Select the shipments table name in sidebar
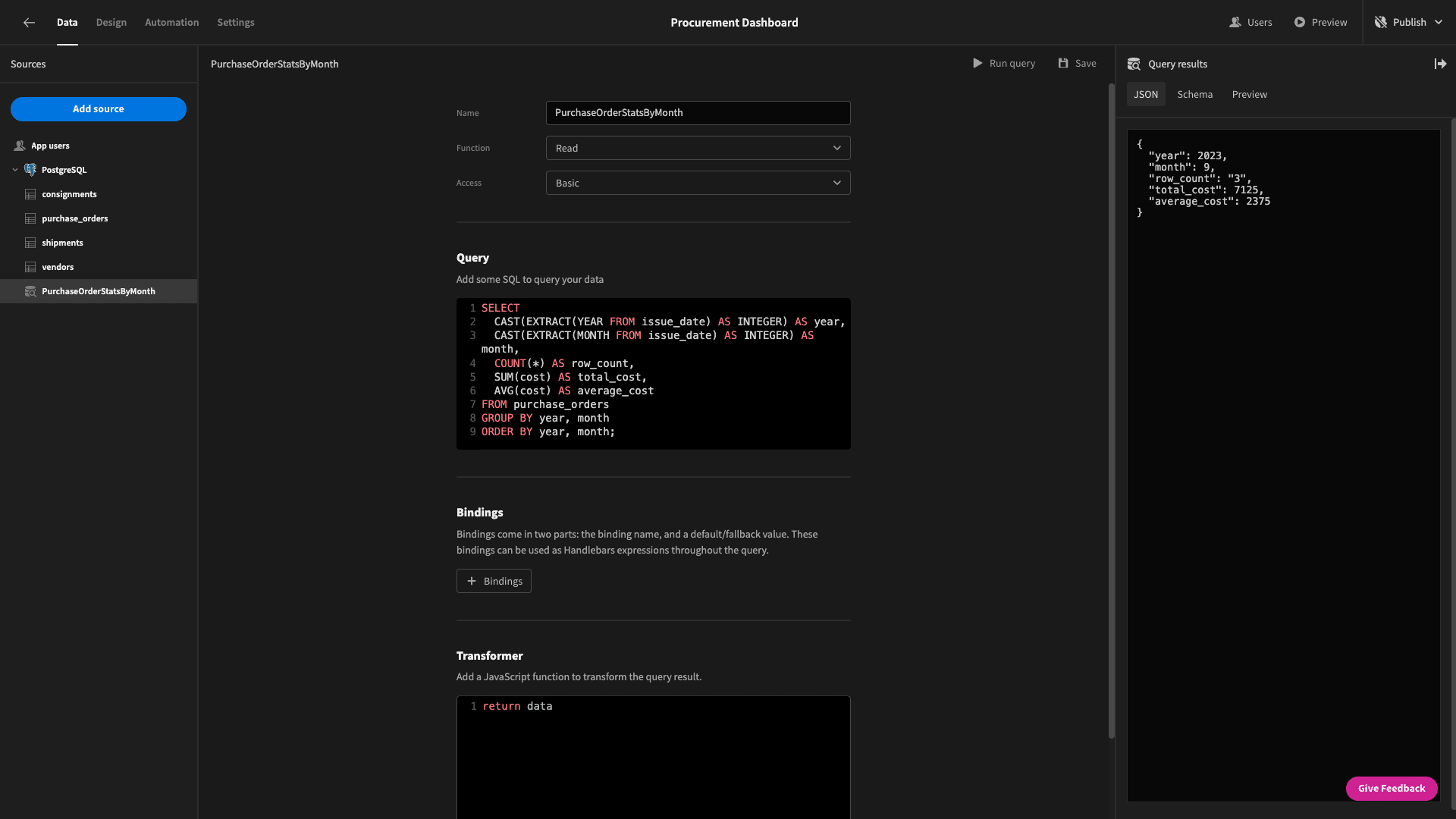This screenshot has width=1456, height=819. (62, 243)
